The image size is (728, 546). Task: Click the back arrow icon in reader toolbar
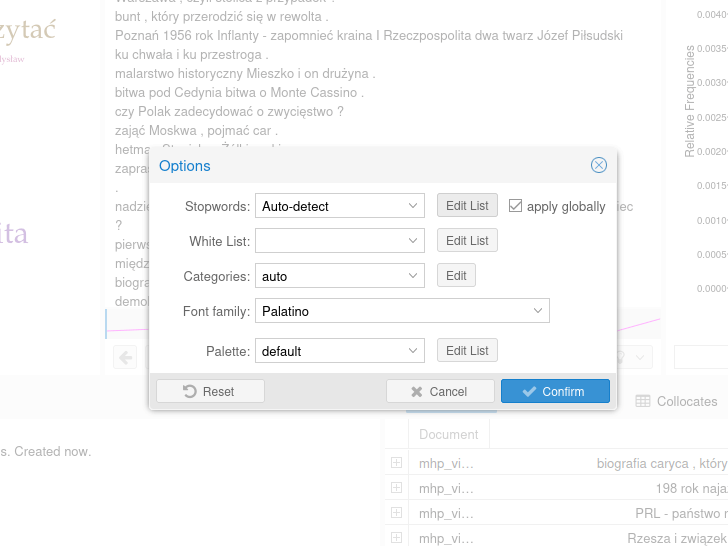pyautogui.click(x=125, y=357)
